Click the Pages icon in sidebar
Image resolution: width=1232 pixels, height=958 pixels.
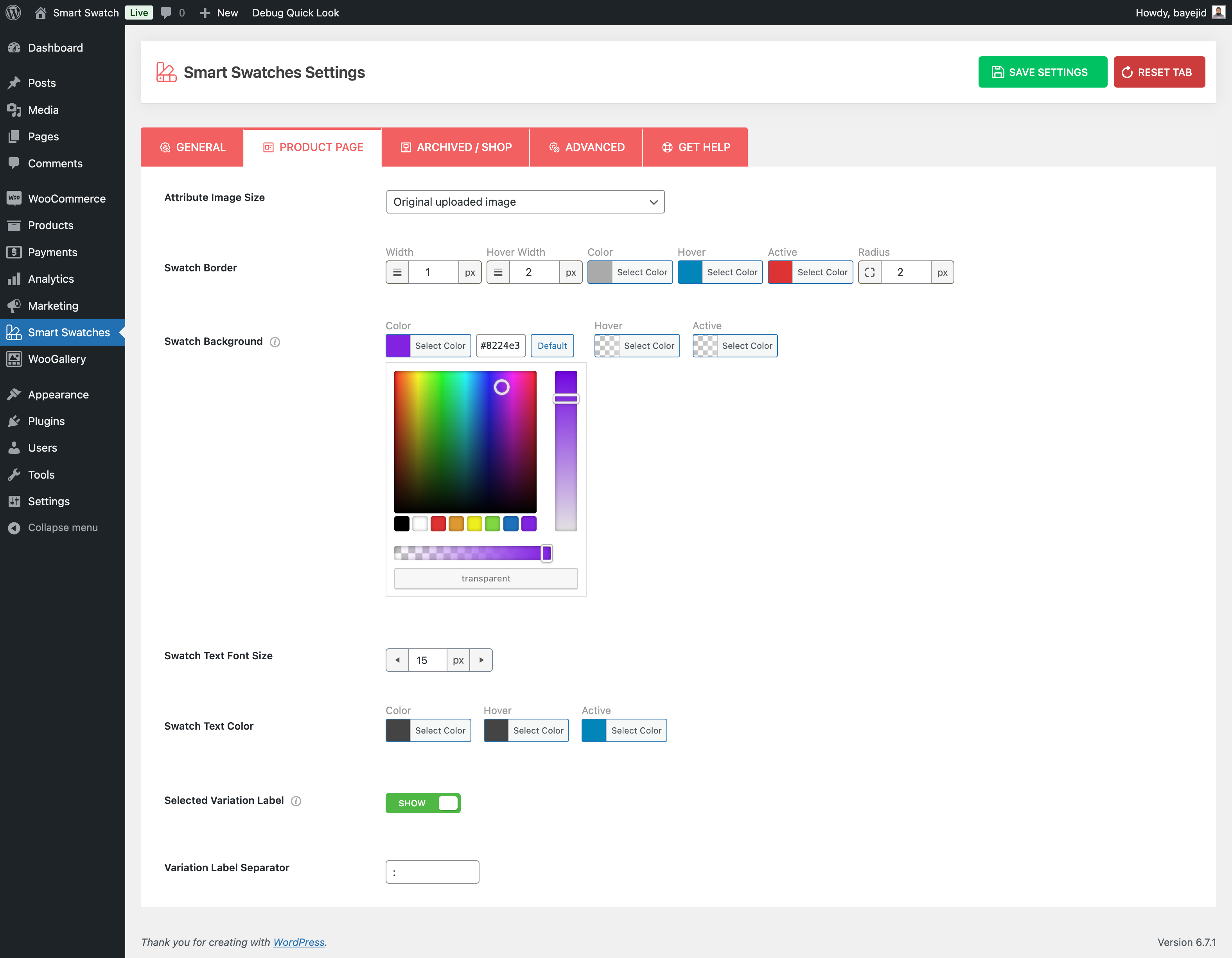pos(14,136)
